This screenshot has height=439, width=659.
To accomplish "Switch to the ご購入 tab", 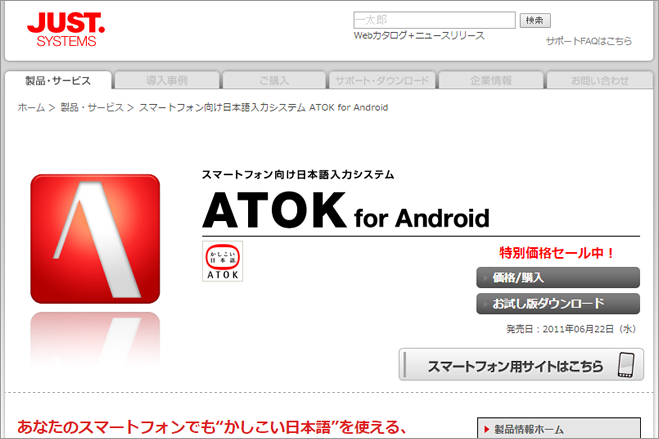I will [x=274, y=80].
